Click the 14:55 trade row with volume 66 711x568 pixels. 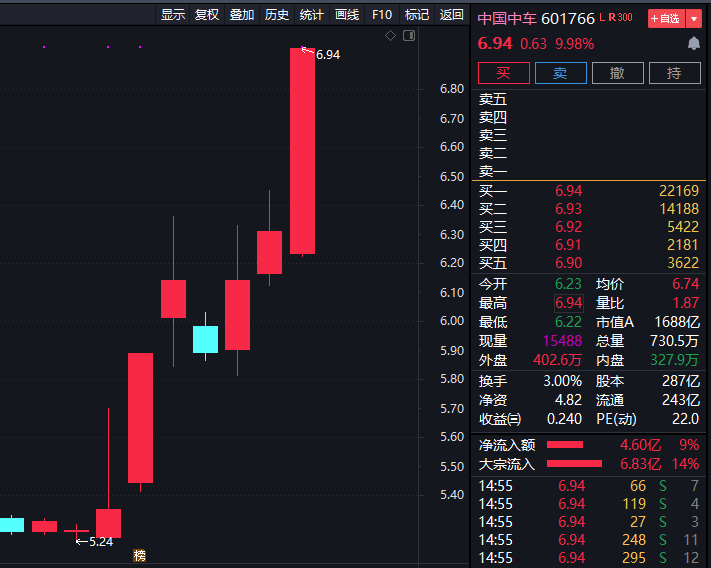tap(589, 486)
